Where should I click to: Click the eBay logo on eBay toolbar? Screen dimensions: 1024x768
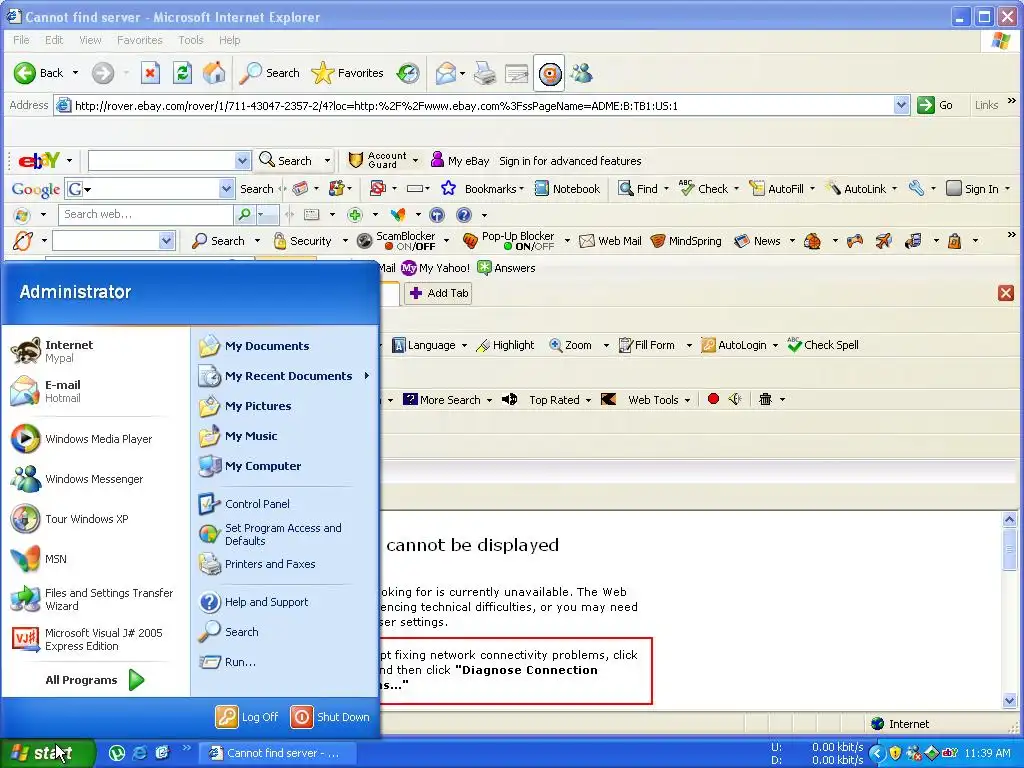click(x=39, y=160)
